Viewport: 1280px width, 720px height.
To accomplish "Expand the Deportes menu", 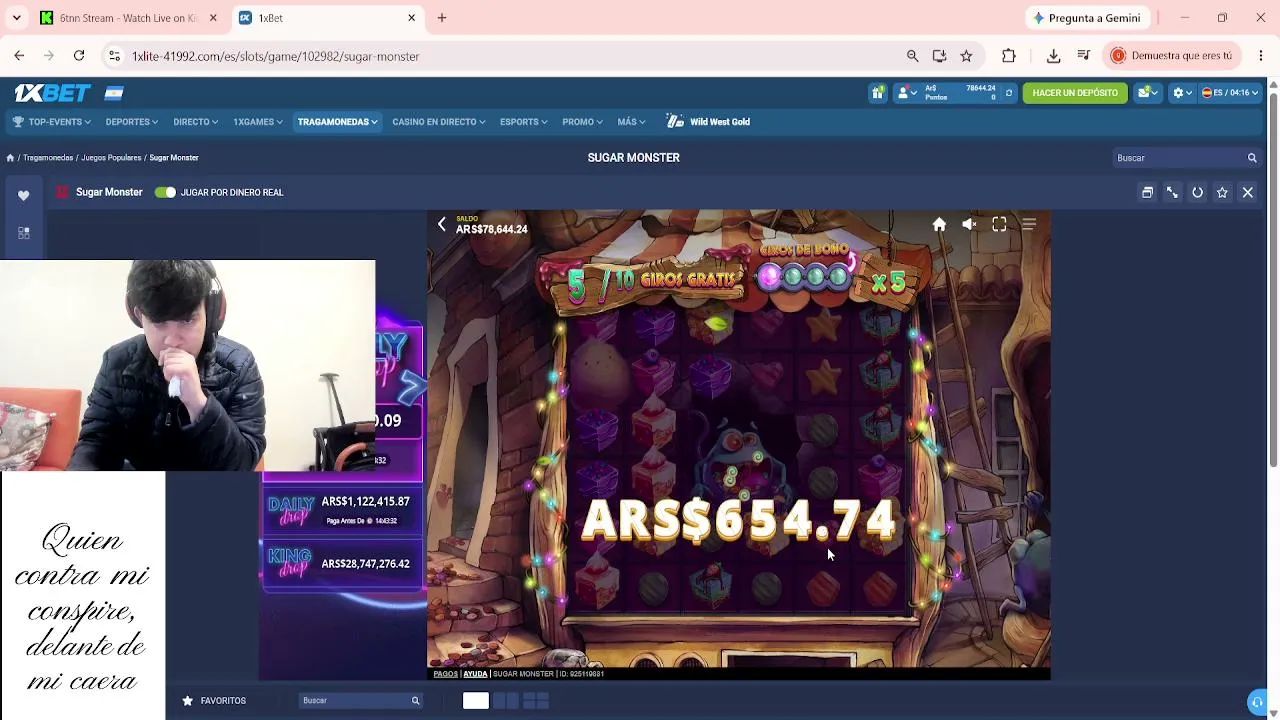I will point(131,122).
